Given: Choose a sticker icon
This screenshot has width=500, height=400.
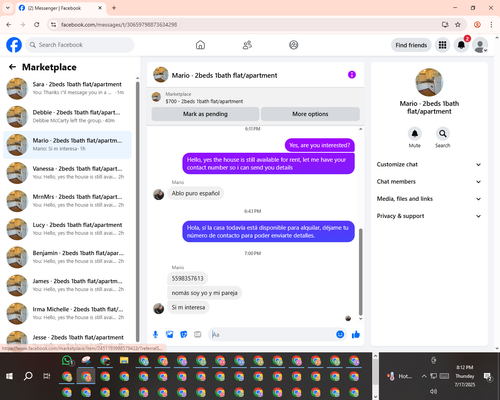Looking at the screenshot, I should point(184,334).
